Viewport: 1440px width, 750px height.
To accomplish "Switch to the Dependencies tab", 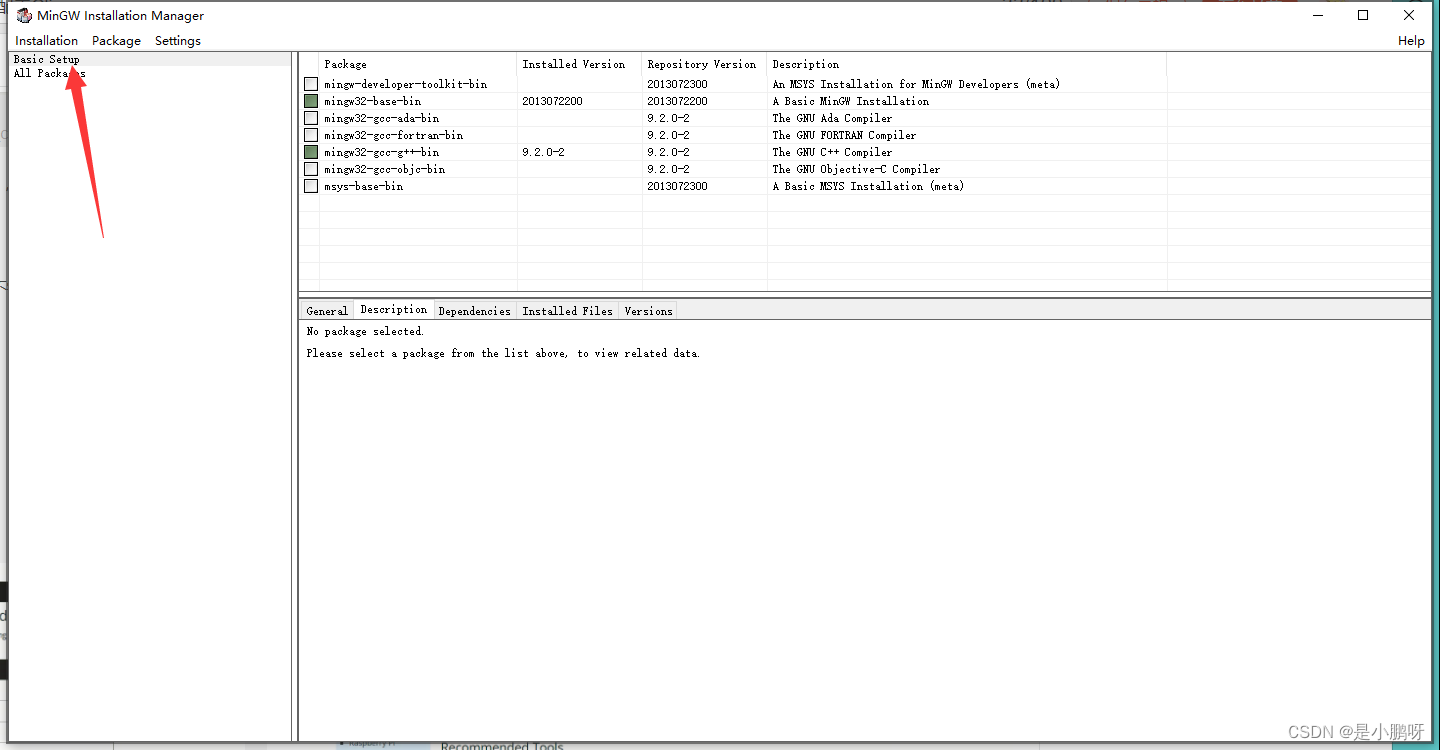I will (474, 311).
